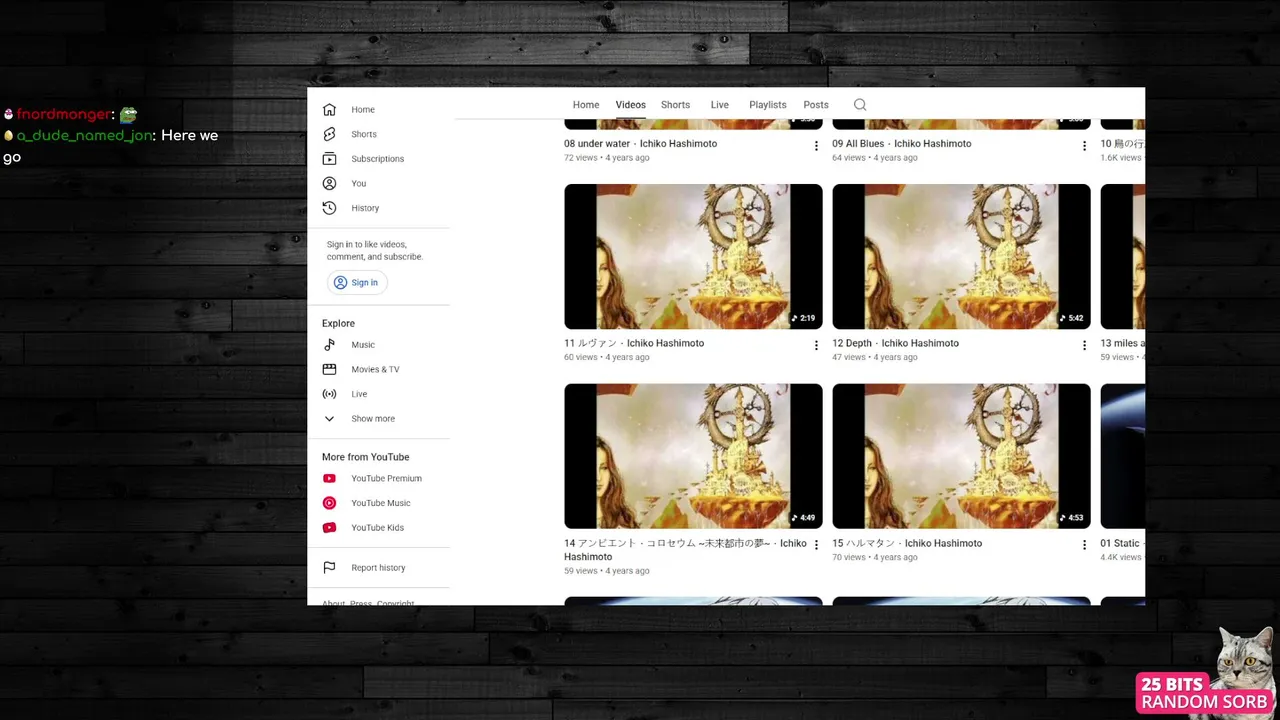The image size is (1280, 720).
Task: Click the YouTube Kids logo icon
Action: point(329,528)
